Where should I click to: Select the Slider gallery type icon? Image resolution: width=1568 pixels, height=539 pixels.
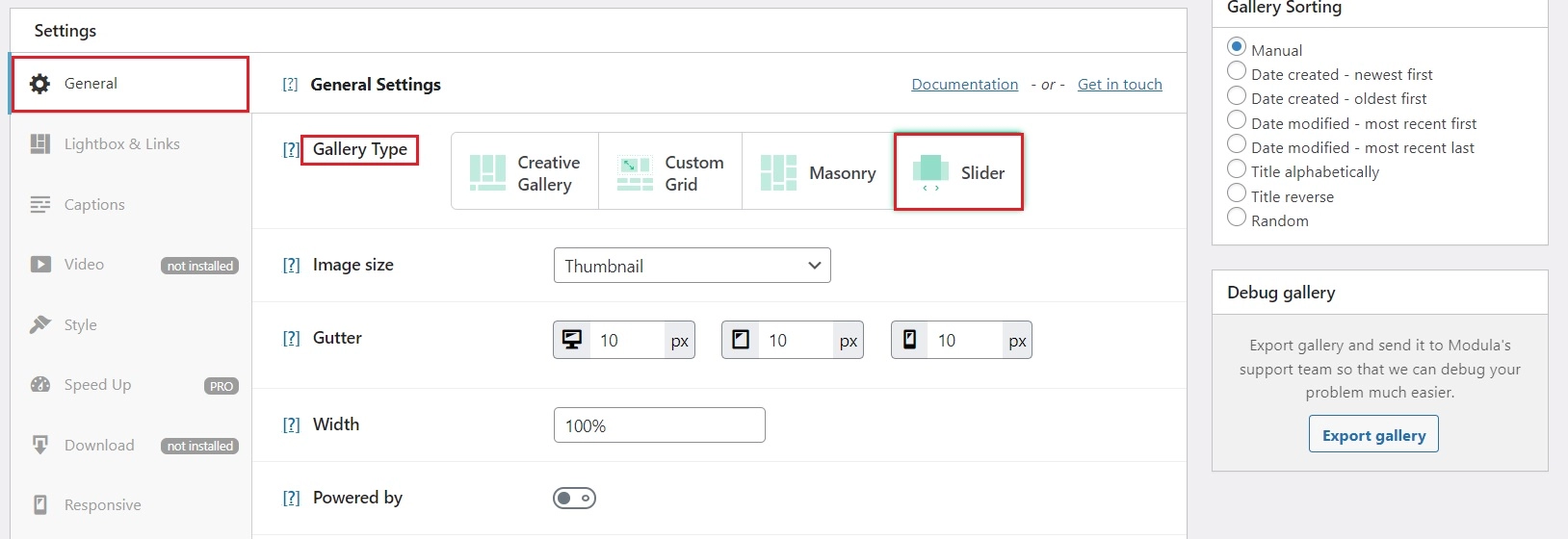(x=930, y=173)
